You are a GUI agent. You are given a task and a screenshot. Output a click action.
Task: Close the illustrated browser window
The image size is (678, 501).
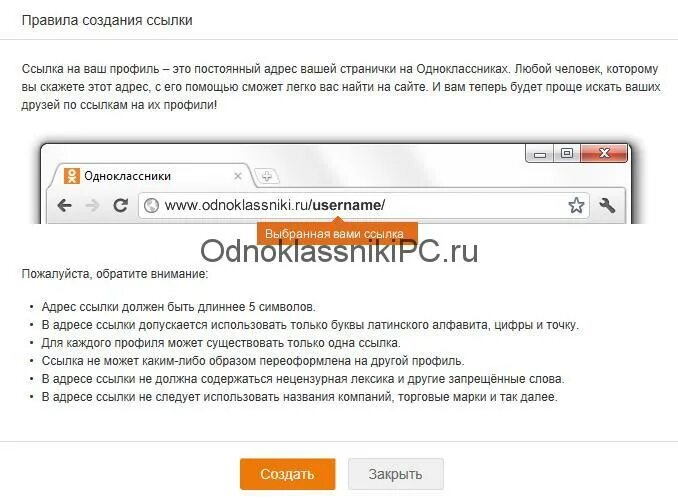tap(604, 153)
